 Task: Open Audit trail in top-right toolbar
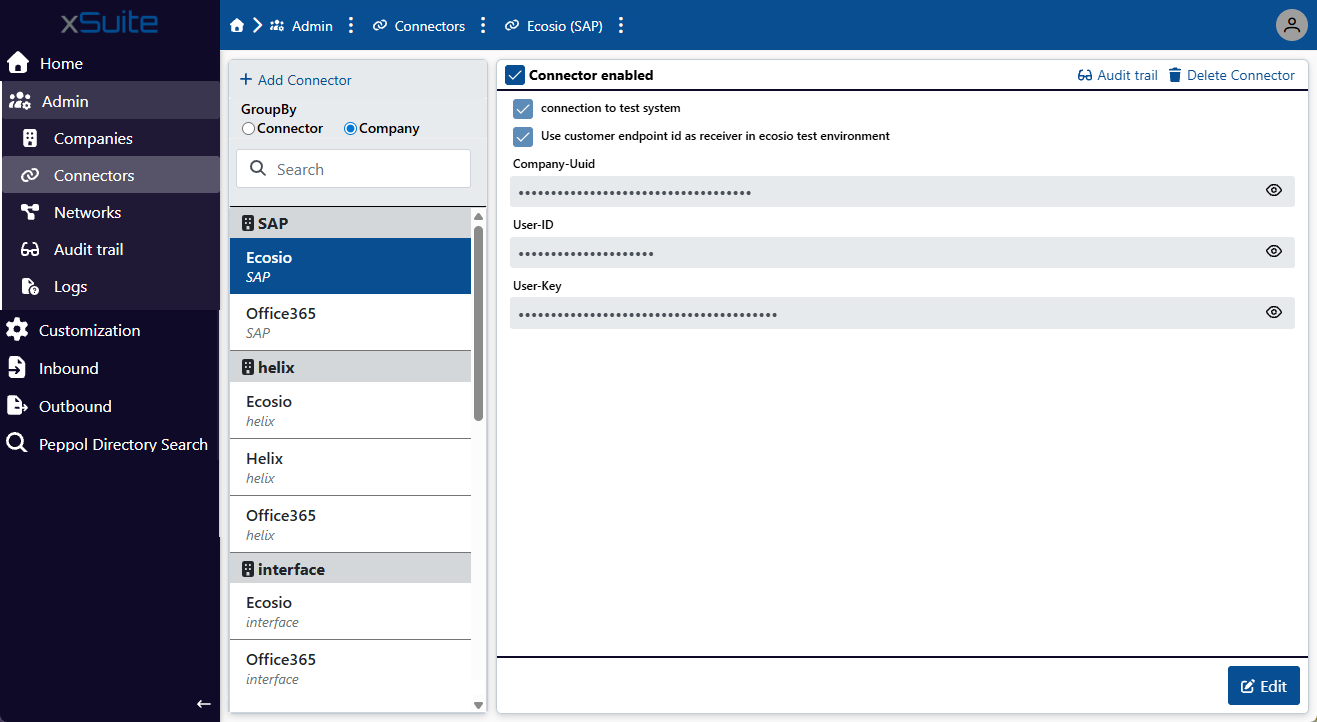[1117, 75]
